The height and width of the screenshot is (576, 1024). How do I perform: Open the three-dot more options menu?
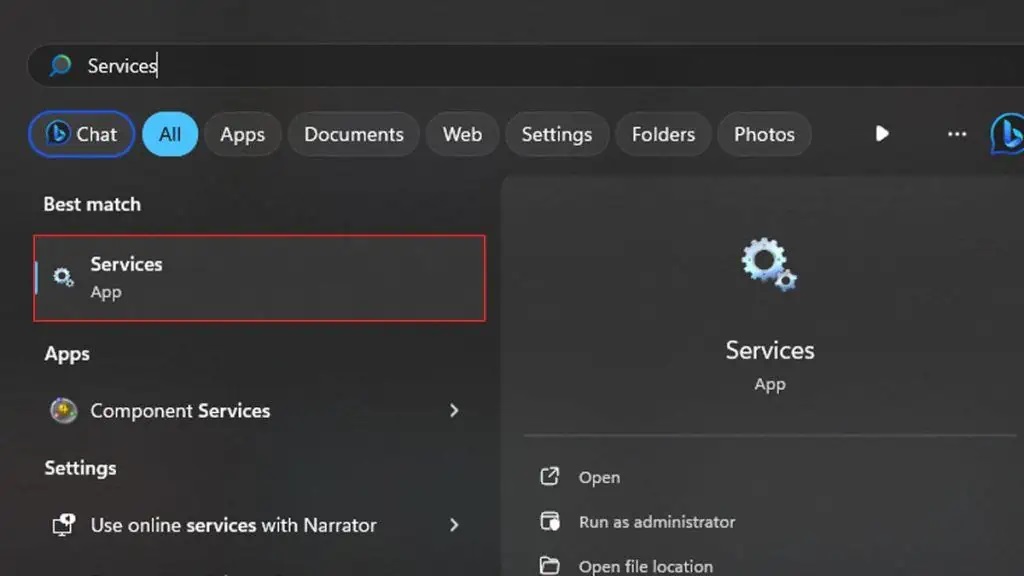(957, 134)
